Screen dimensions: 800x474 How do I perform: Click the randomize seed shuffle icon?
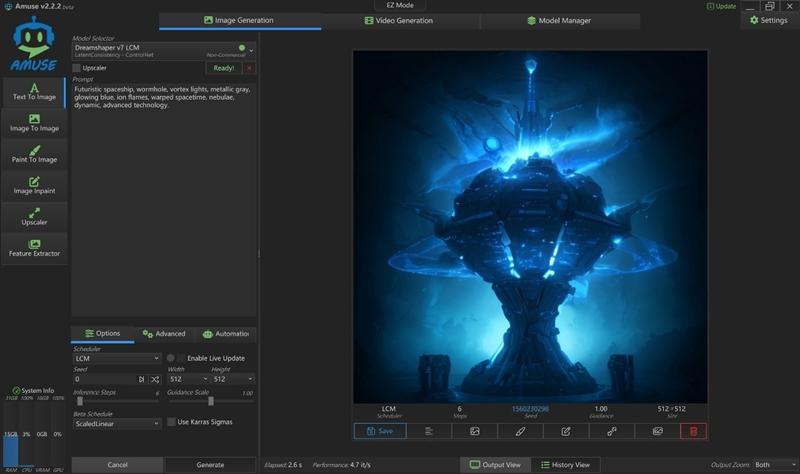tap(155, 380)
